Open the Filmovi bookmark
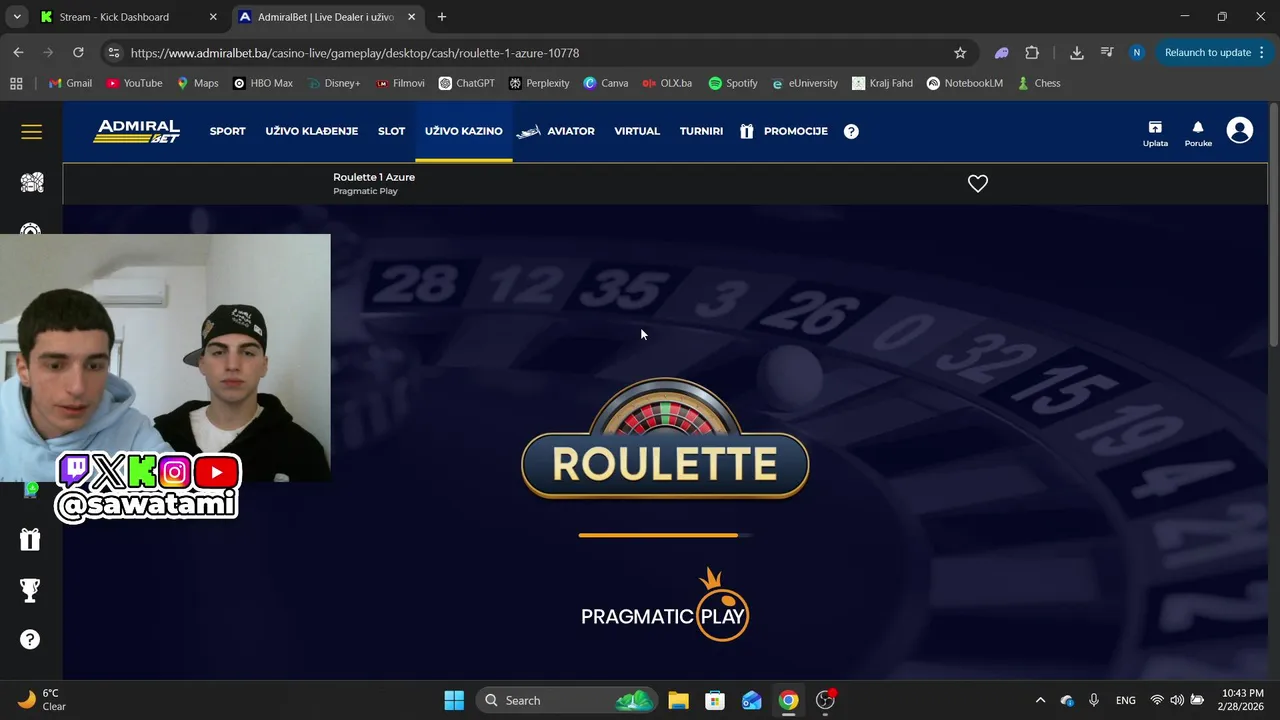This screenshot has width=1280, height=720. point(400,83)
